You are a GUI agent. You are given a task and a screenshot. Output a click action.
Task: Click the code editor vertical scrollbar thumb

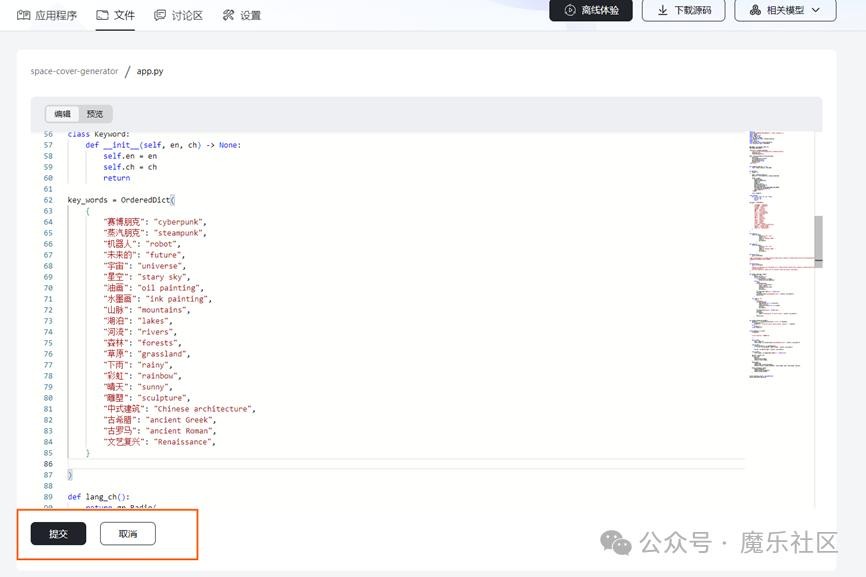click(x=818, y=241)
